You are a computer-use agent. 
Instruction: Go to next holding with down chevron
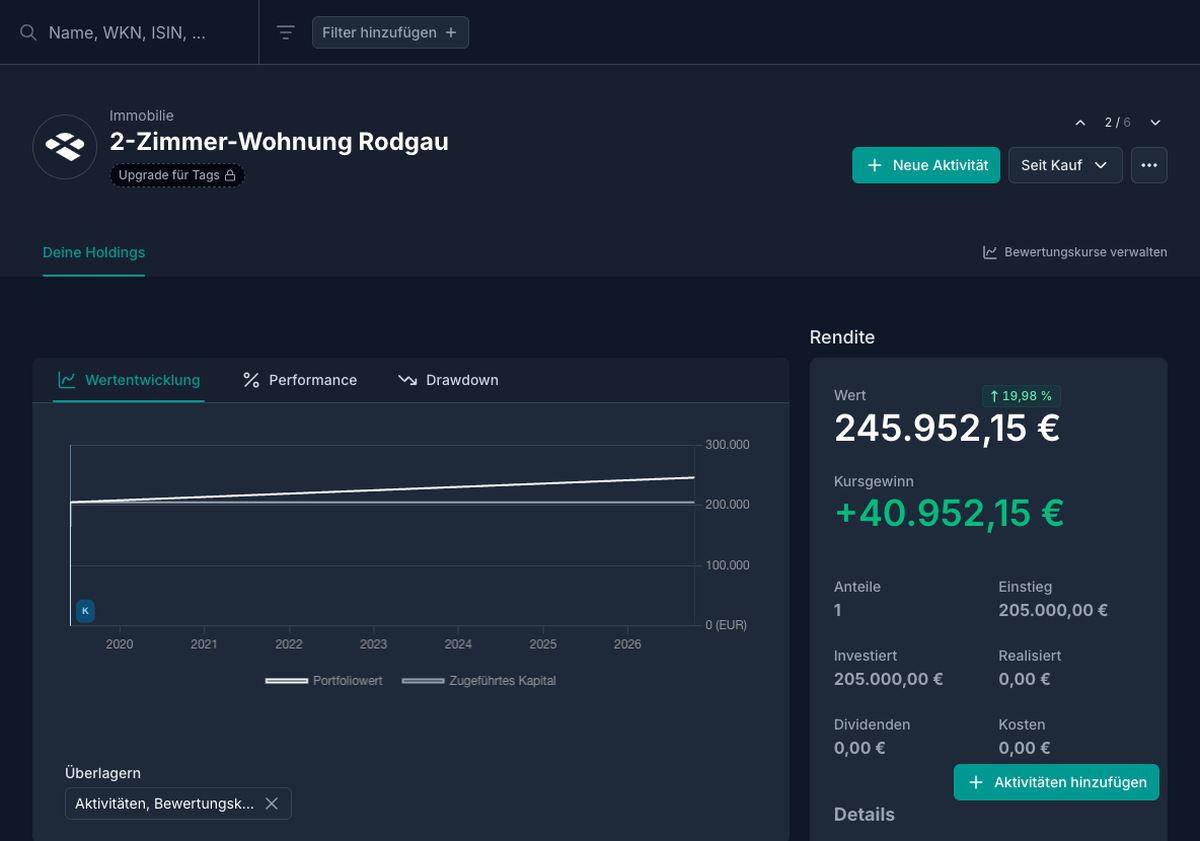(1155, 123)
